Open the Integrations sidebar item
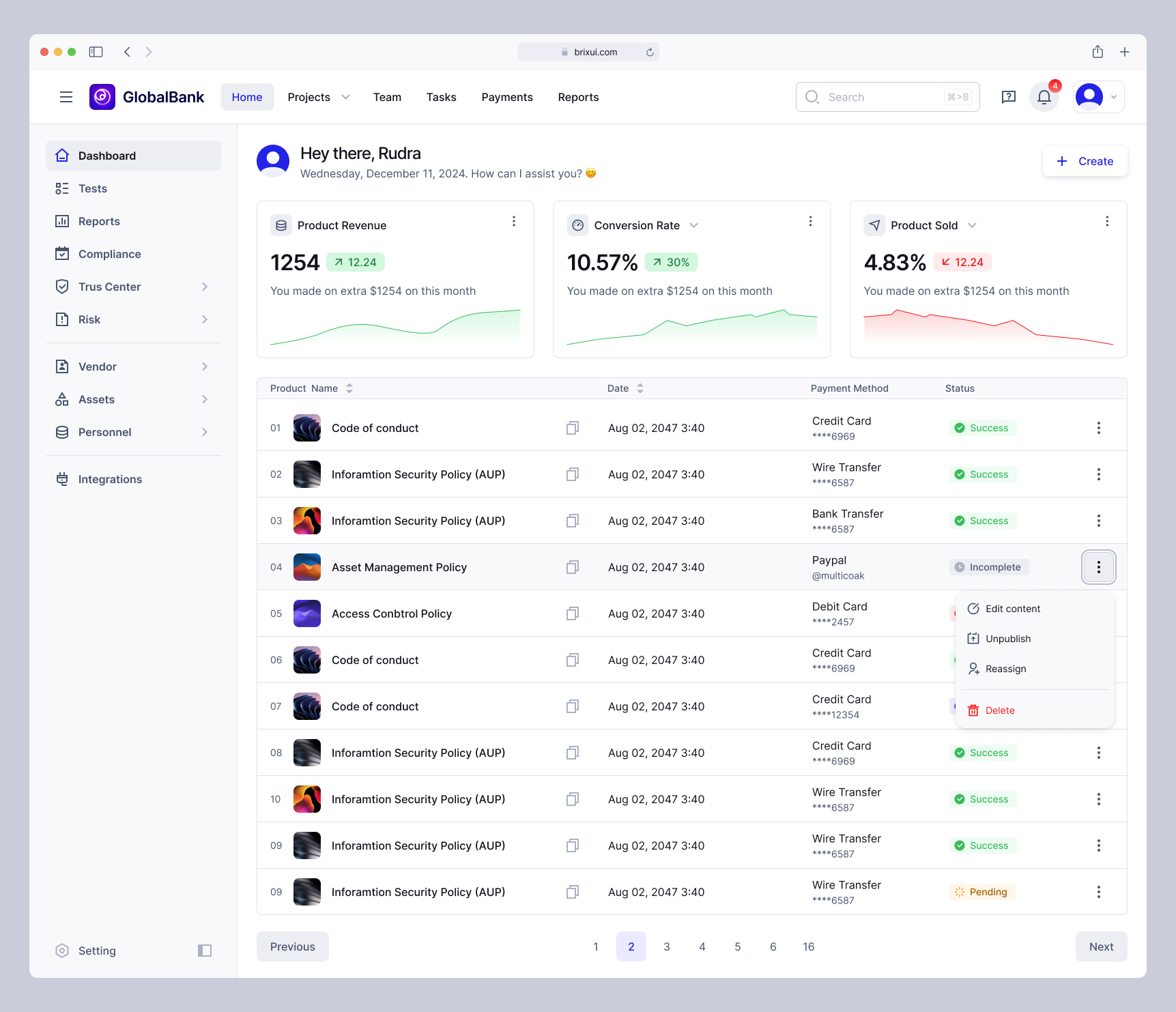 click(110, 479)
